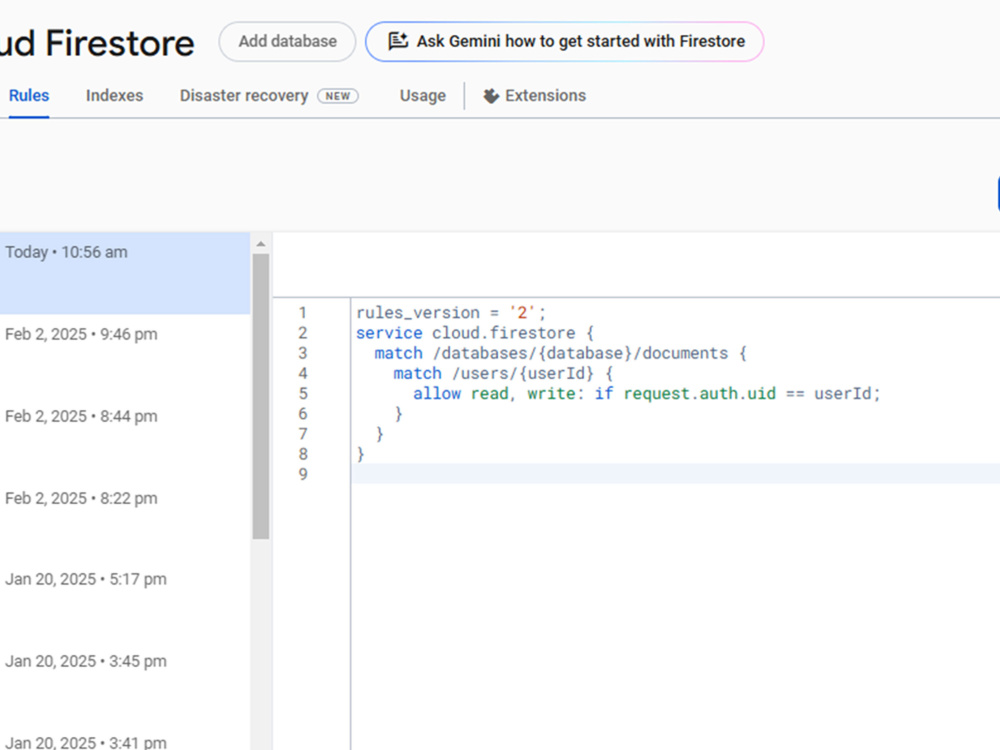
Task: Click Ask Gemini how to get started
Action: click(x=565, y=41)
